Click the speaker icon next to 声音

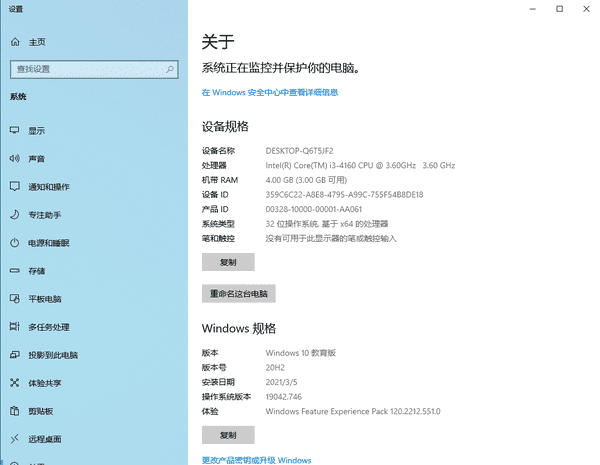click(x=15, y=158)
